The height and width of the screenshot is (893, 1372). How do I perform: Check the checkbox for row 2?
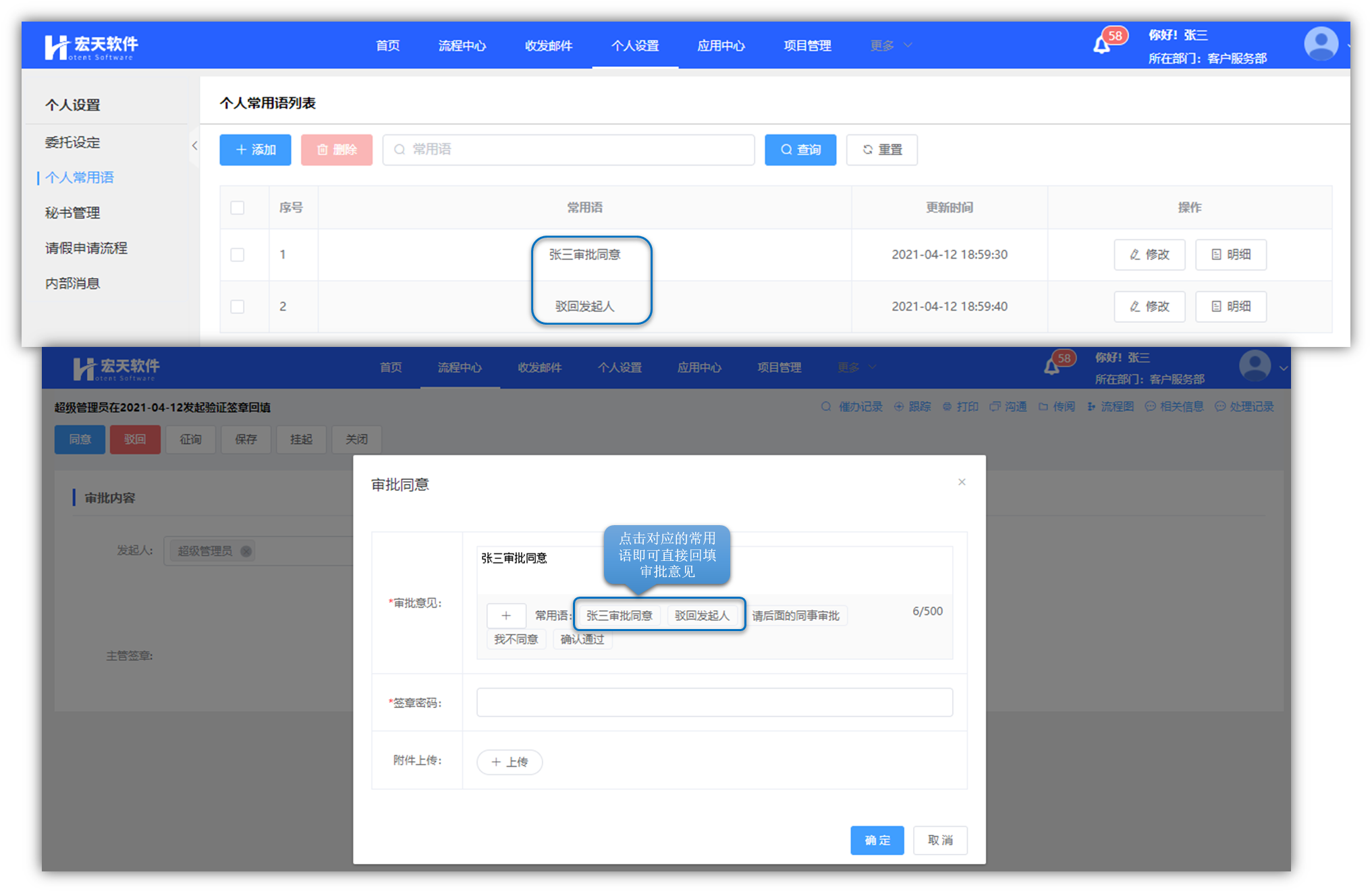click(x=237, y=306)
